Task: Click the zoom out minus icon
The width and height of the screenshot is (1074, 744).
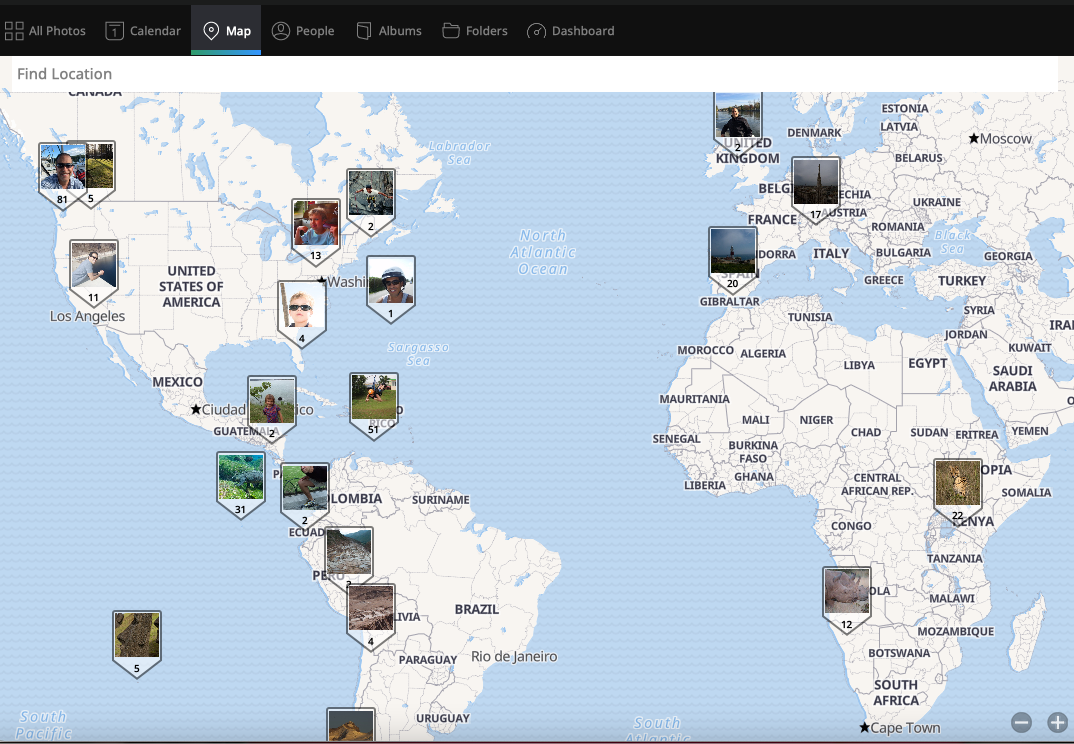Action: [1021, 722]
